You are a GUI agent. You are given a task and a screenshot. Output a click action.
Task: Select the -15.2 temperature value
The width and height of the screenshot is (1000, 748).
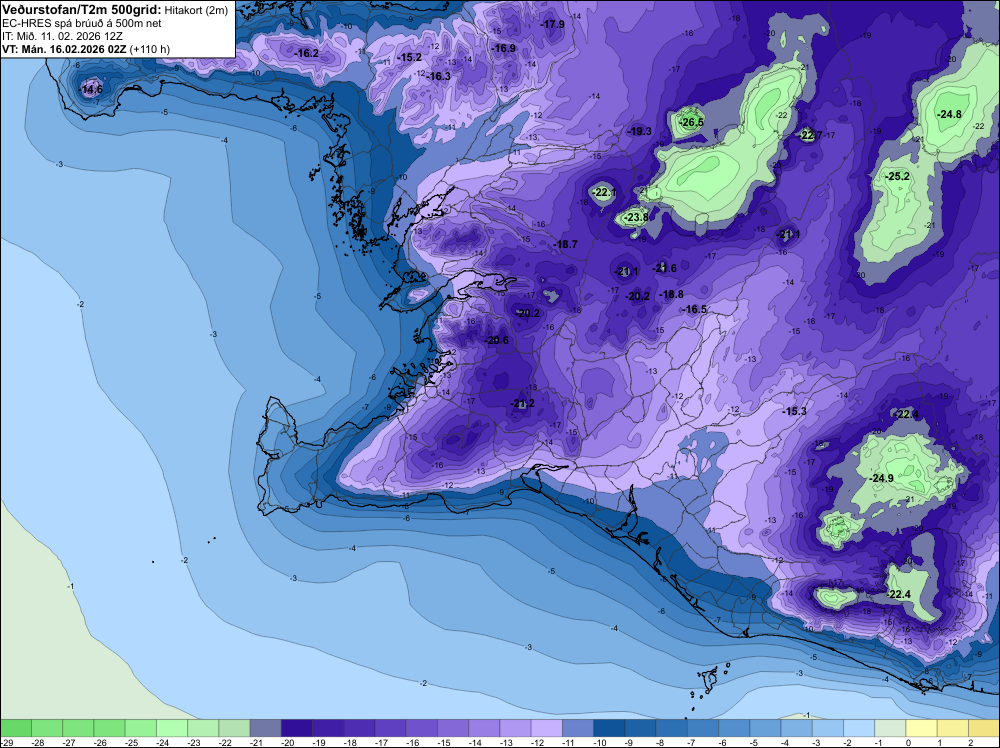click(409, 57)
